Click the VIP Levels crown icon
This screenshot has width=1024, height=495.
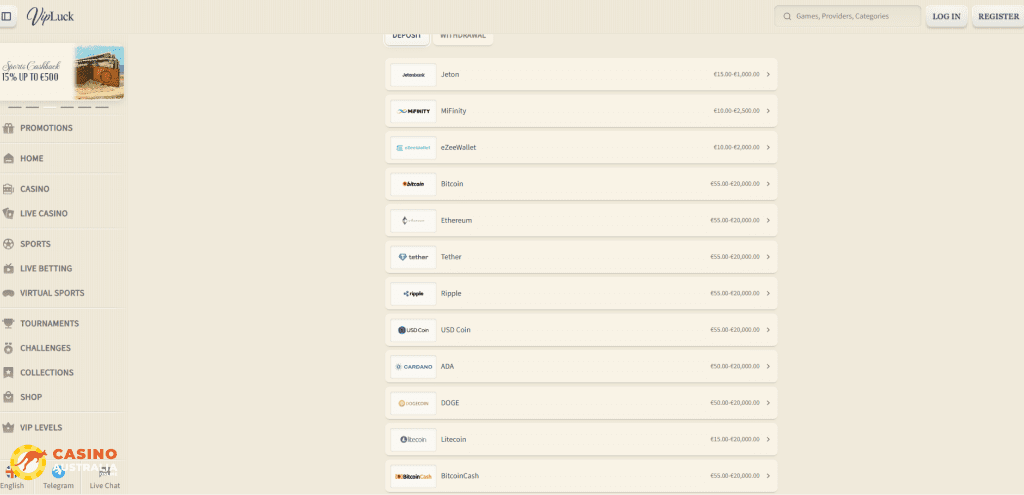[8, 427]
